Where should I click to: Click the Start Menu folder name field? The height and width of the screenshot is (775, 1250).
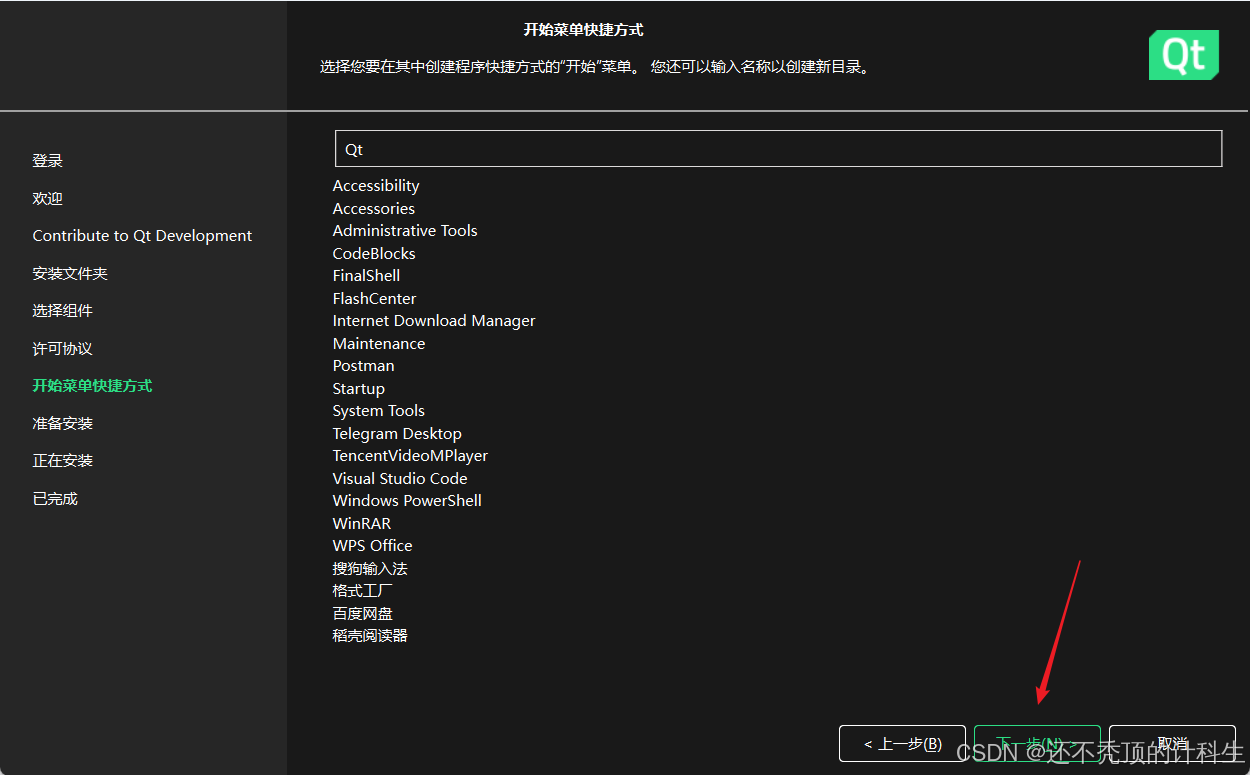point(778,149)
